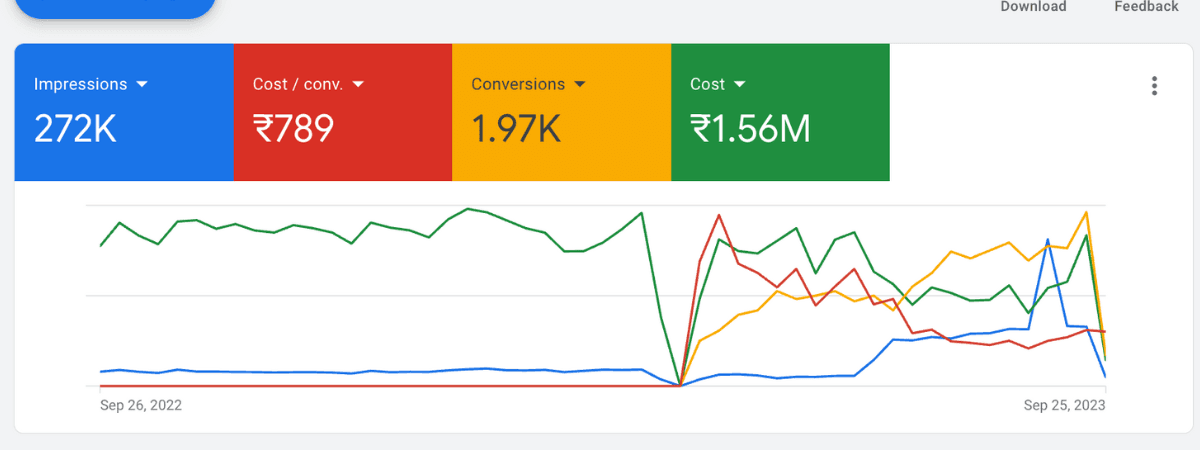Click where all lines drop to zero
Image resolution: width=1200 pixels, height=450 pixels.
pyautogui.click(x=680, y=385)
